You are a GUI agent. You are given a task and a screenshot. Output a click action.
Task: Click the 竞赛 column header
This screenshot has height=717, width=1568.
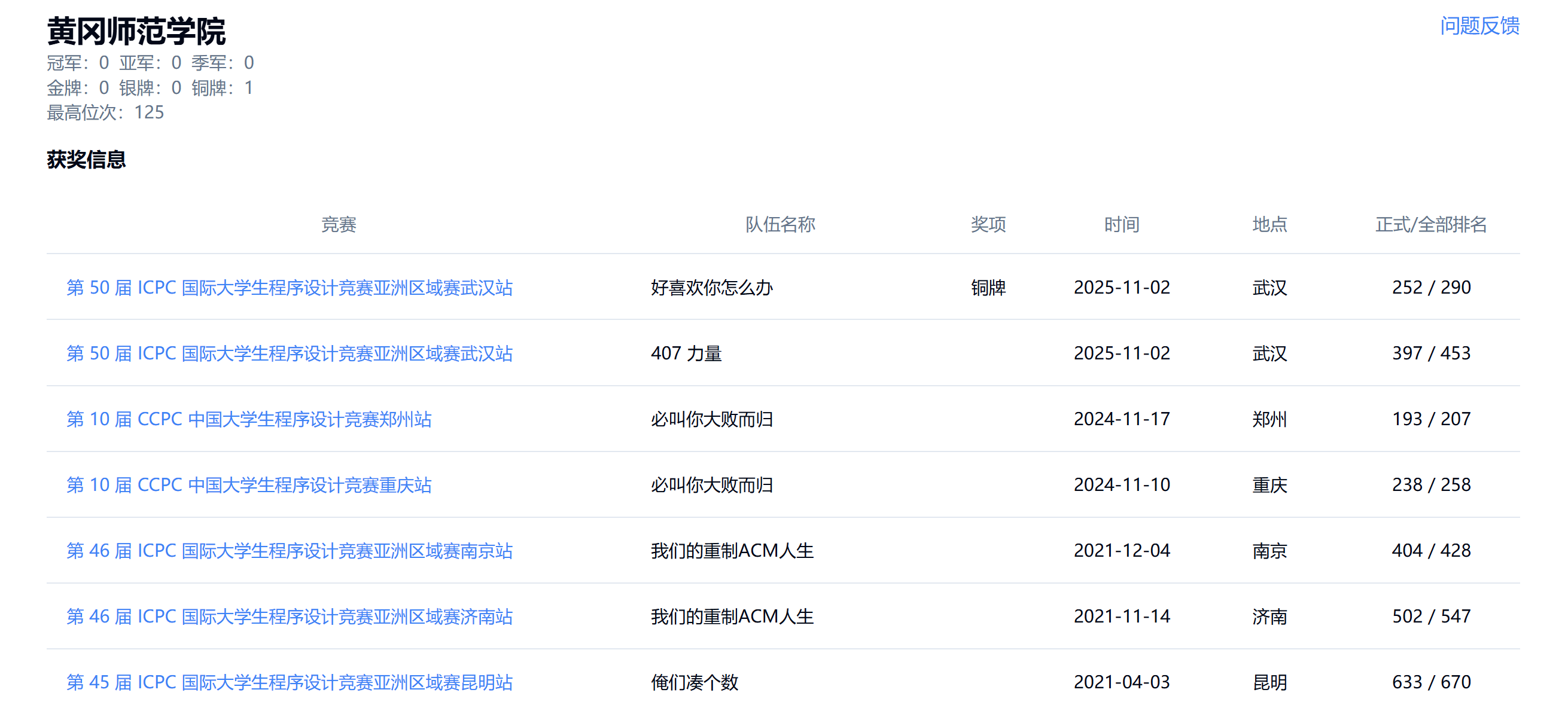coord(339,225)
